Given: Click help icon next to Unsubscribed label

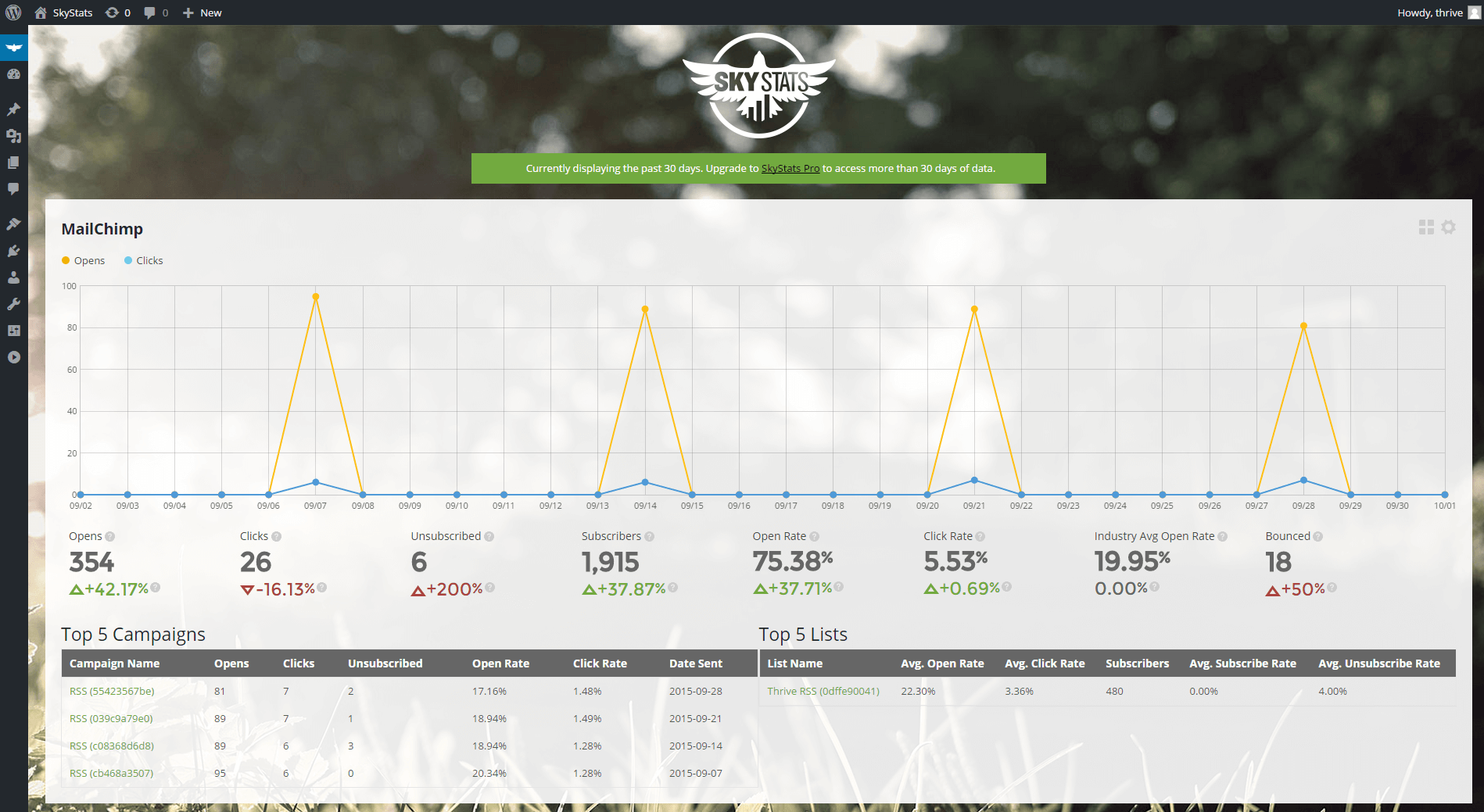Looking at the screenshot, I should coord(489,537).
